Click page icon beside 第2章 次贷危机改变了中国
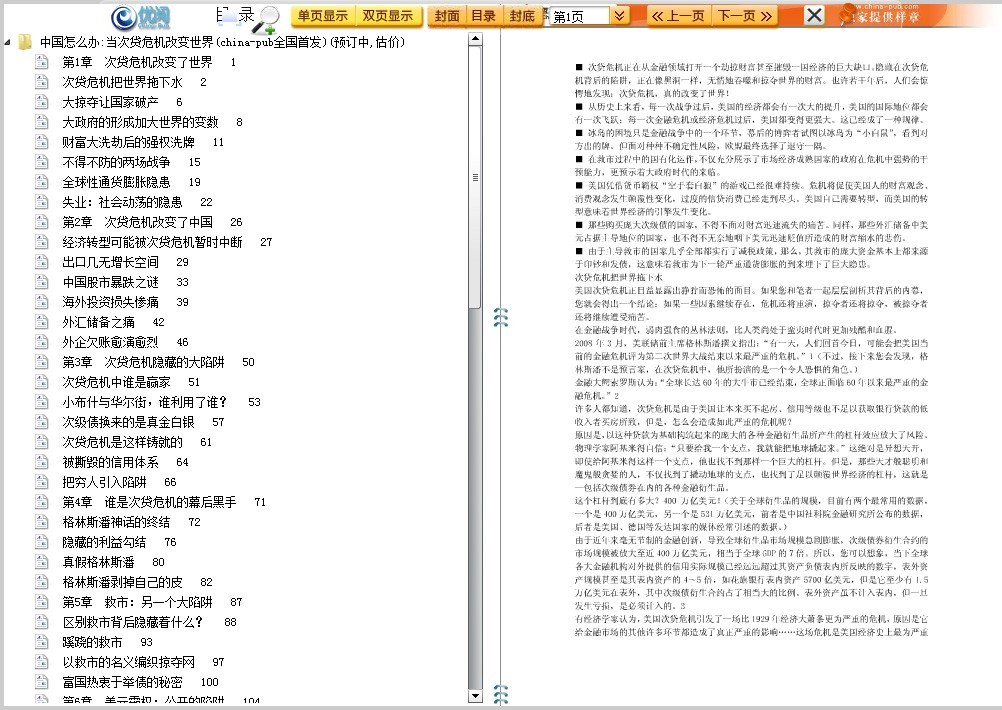This screenshot has width=1002, height=710. tap(42, 222)
